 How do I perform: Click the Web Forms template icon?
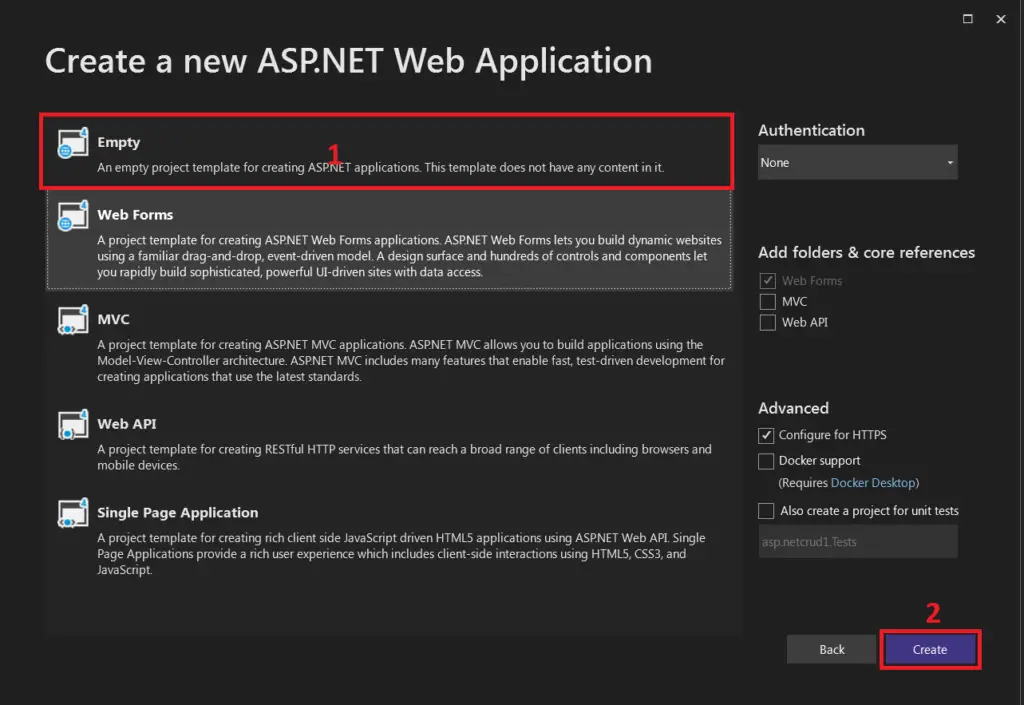(x=72, y=215)
